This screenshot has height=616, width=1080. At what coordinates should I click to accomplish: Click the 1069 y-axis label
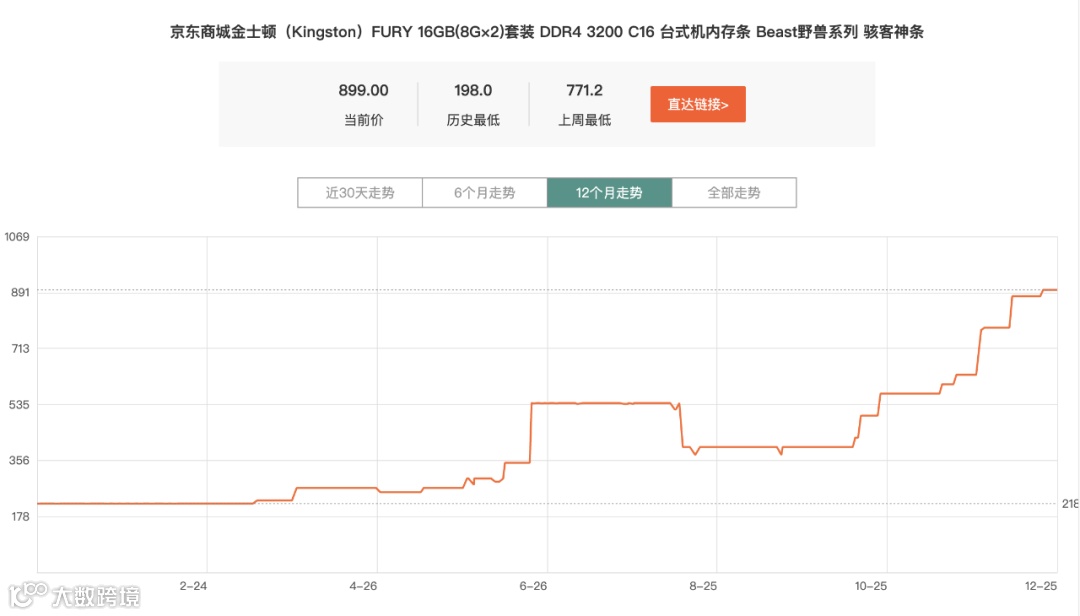[x=17, y=237]
